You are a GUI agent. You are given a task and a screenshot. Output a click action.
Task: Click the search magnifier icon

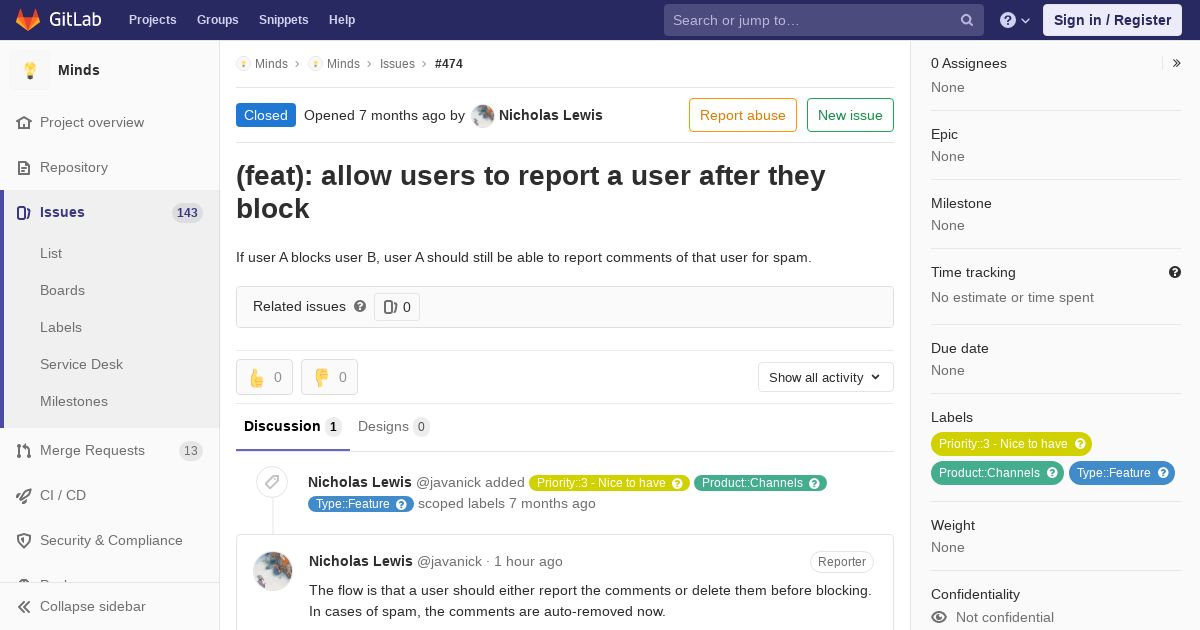point(967,20)
